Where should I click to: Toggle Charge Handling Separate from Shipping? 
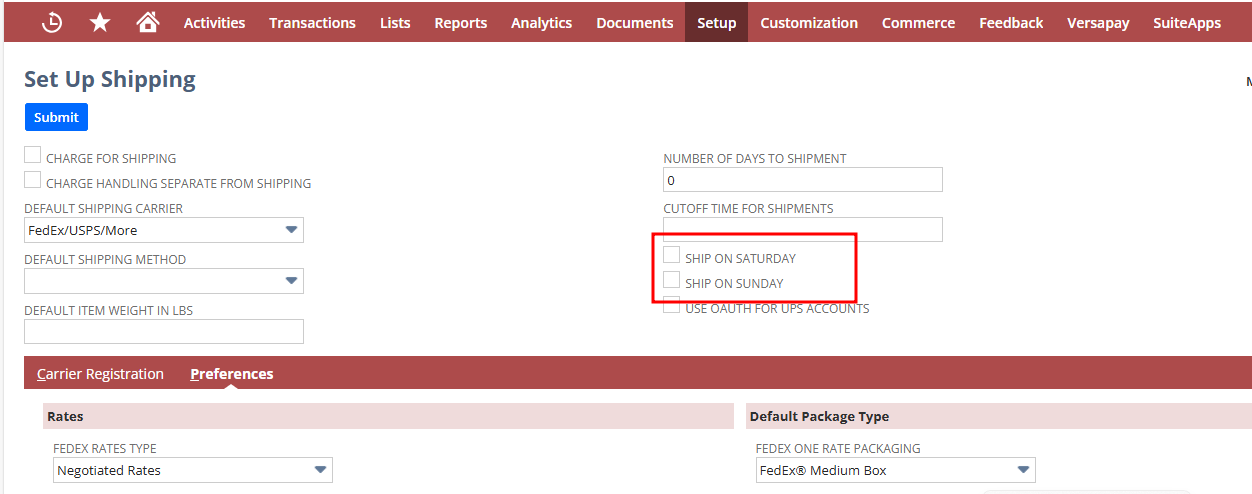[33, 181]
